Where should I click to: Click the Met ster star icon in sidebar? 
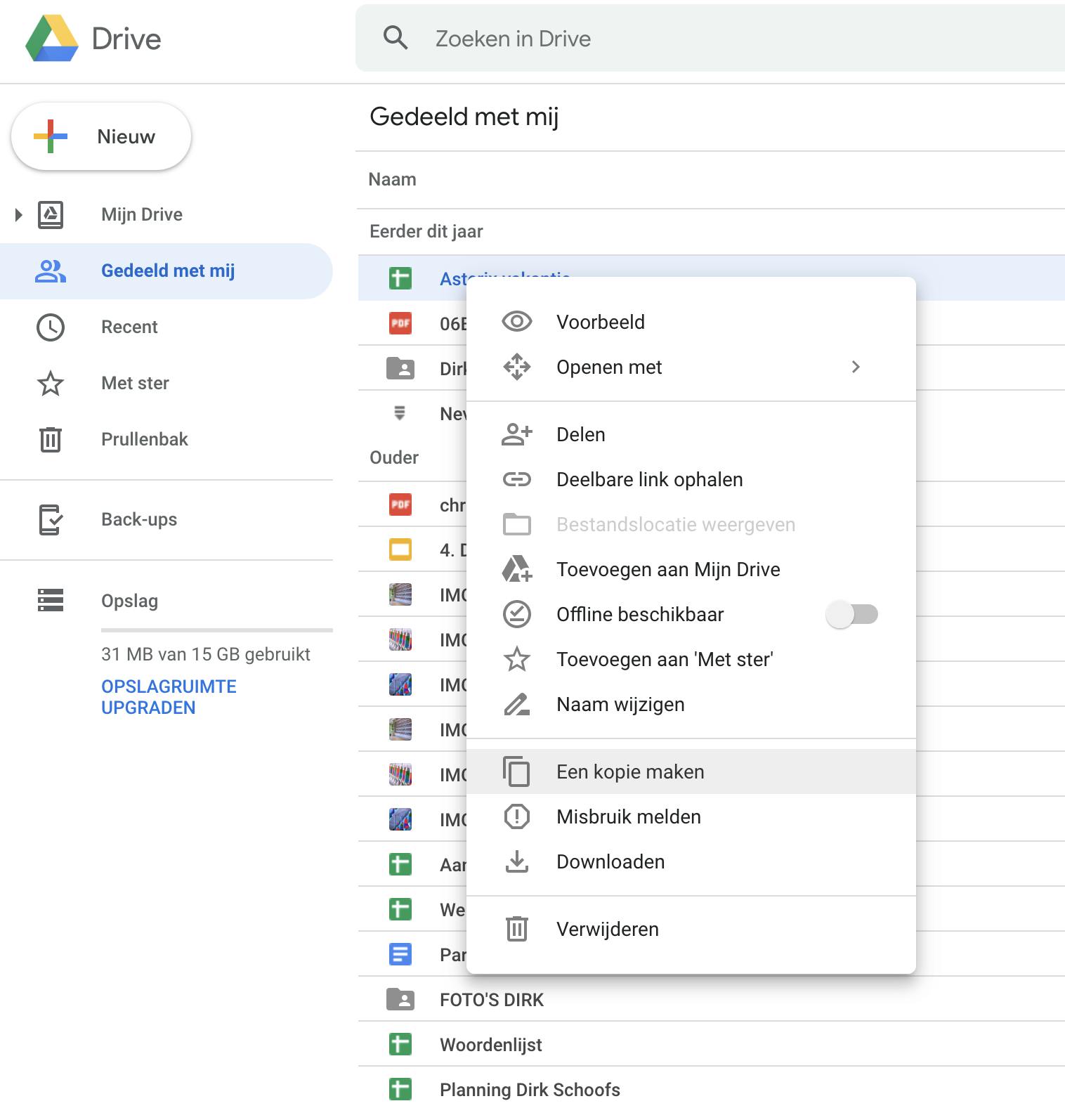51,383
